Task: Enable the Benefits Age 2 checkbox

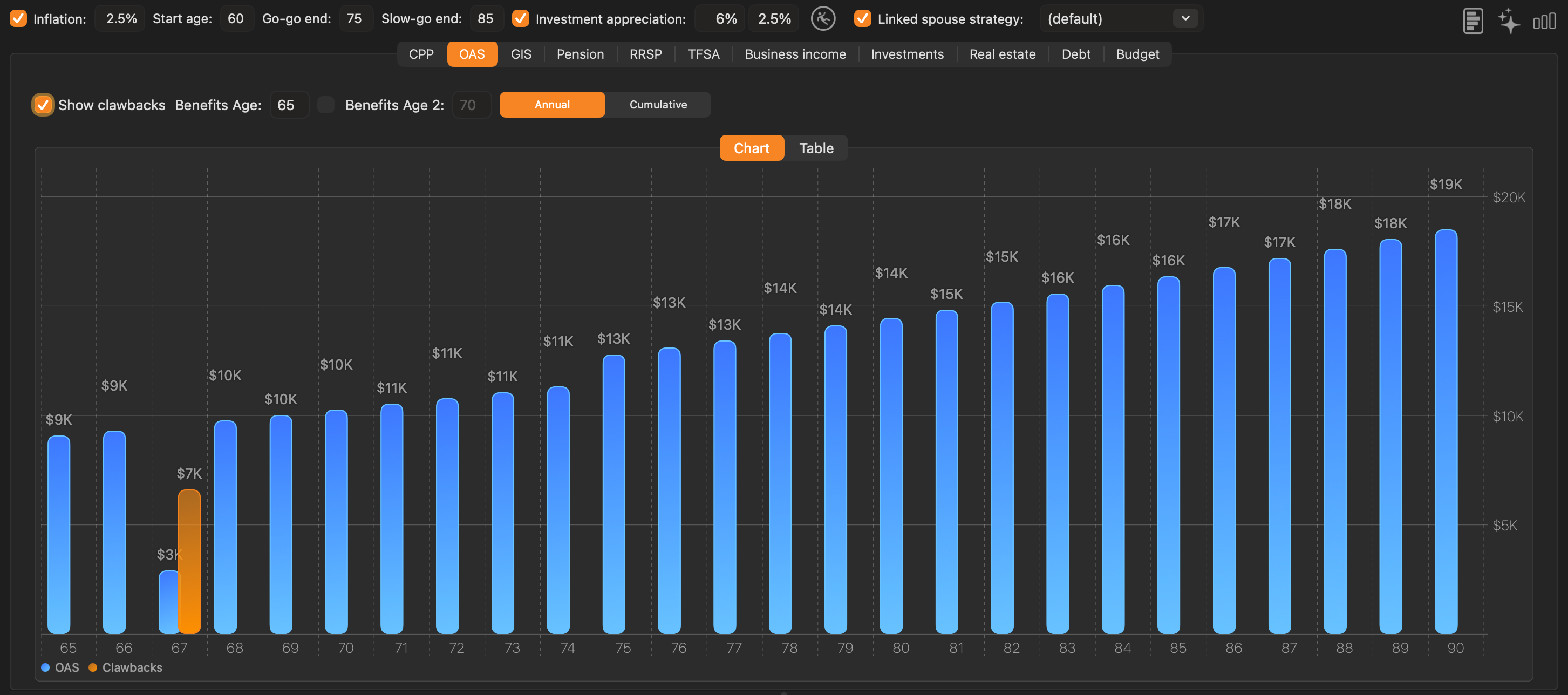Action: coord(326,105)
